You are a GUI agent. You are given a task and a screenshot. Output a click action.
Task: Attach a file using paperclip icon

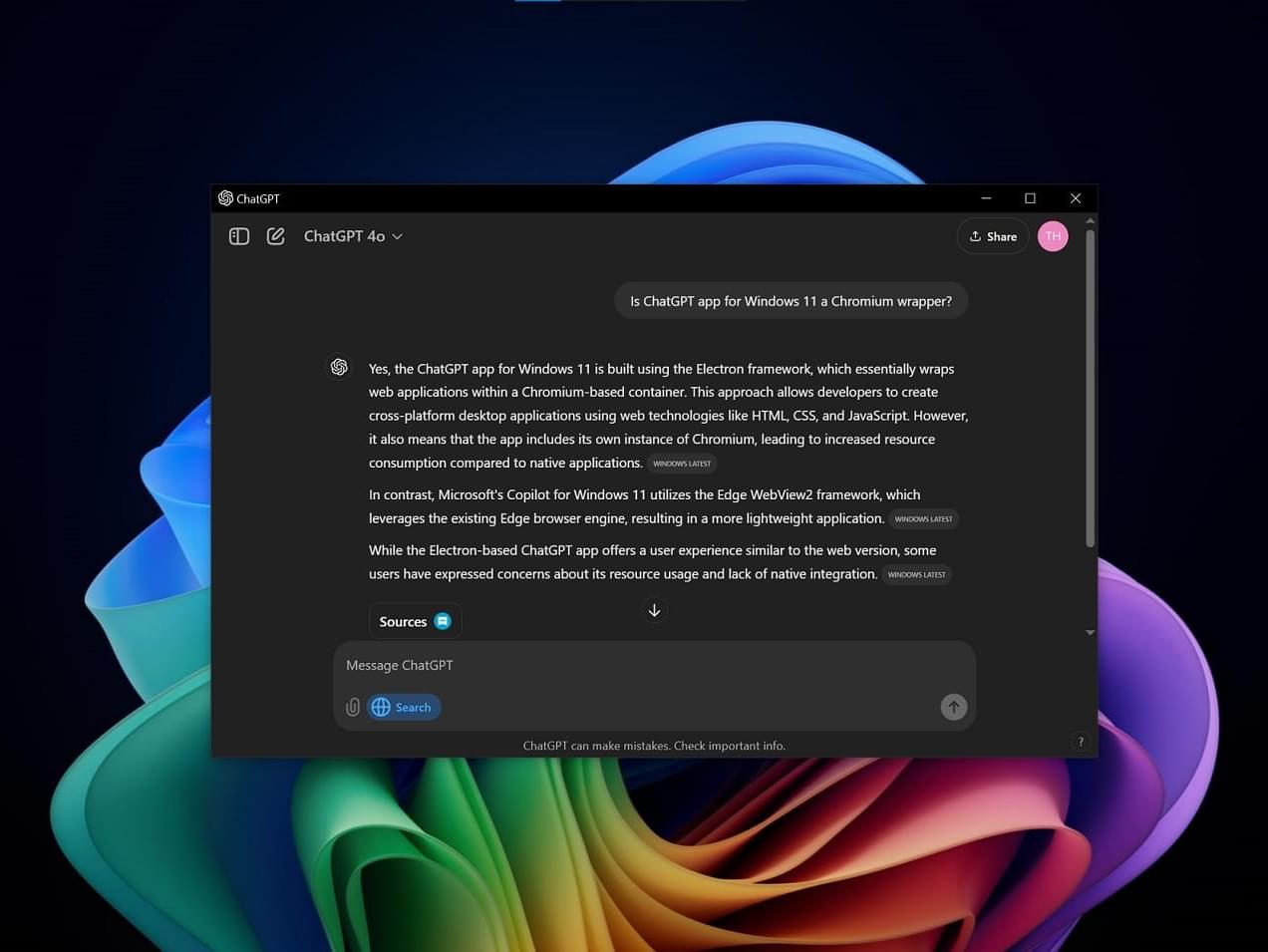pyautogui.click(x=353, y=707)
